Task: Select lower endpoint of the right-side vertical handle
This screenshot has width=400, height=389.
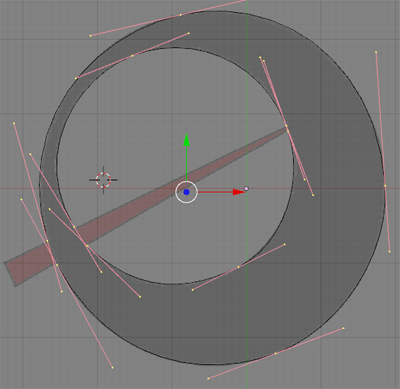Action: click(389, 252)
